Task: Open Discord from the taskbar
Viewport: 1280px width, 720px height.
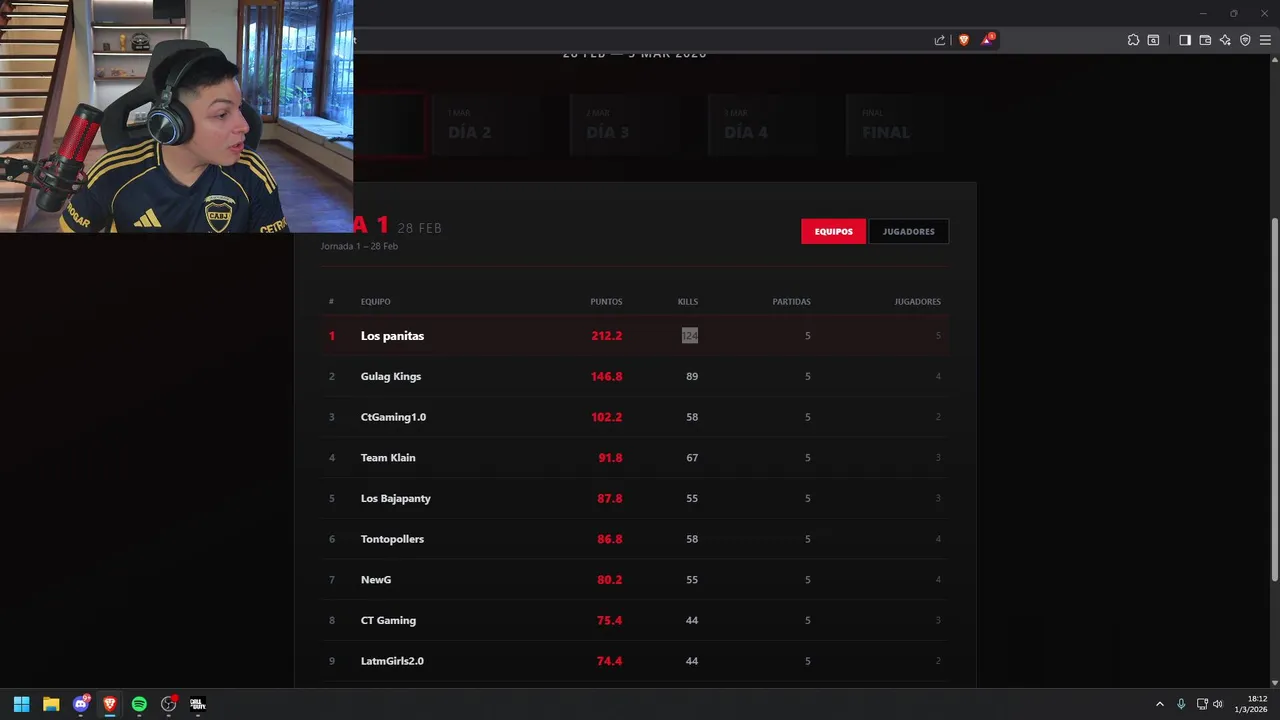Action: [81, 704]
